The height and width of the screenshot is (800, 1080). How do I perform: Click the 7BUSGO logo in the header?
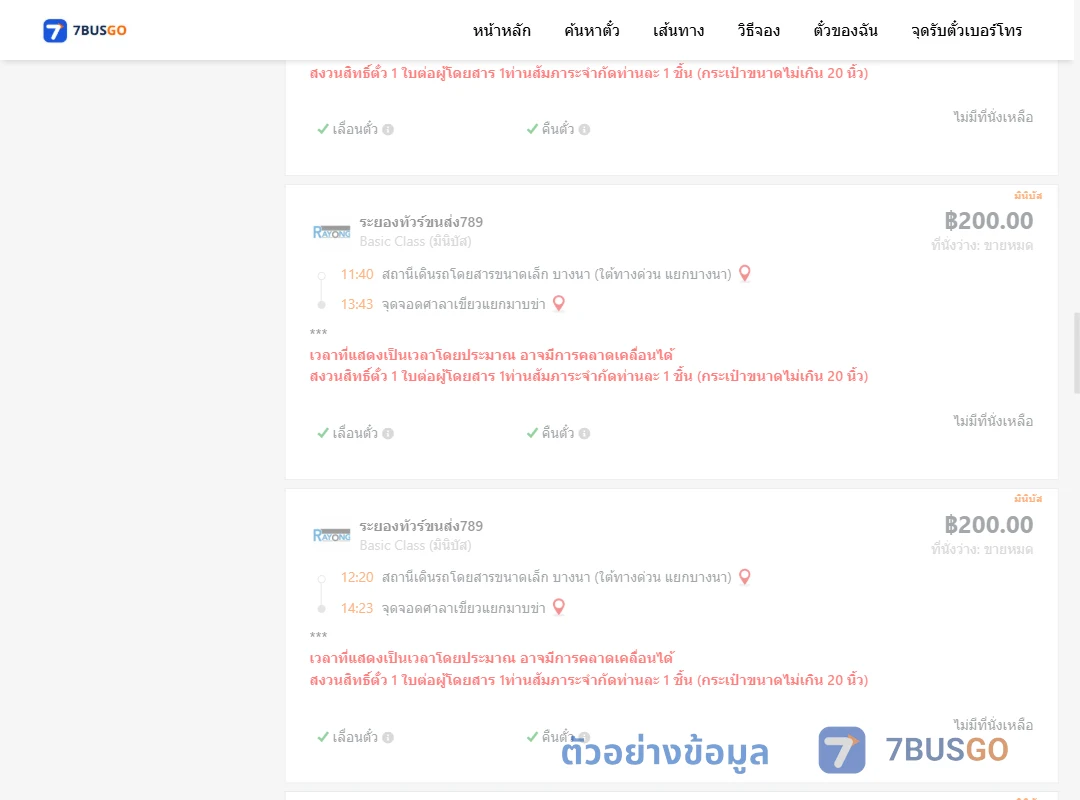pyautogui.click(x=85, y=30)
